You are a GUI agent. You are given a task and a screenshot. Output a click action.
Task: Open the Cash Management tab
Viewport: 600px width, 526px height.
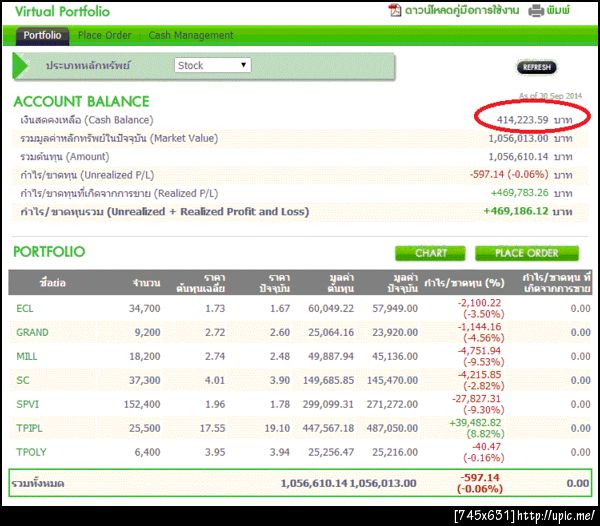click(x=191, y=36)
